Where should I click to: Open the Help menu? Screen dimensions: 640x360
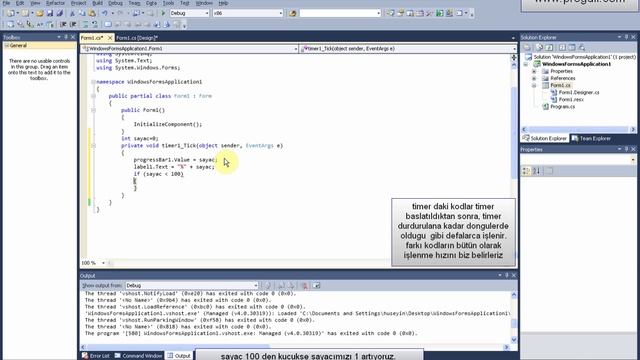pyautogui.click(x=223, y=3)
